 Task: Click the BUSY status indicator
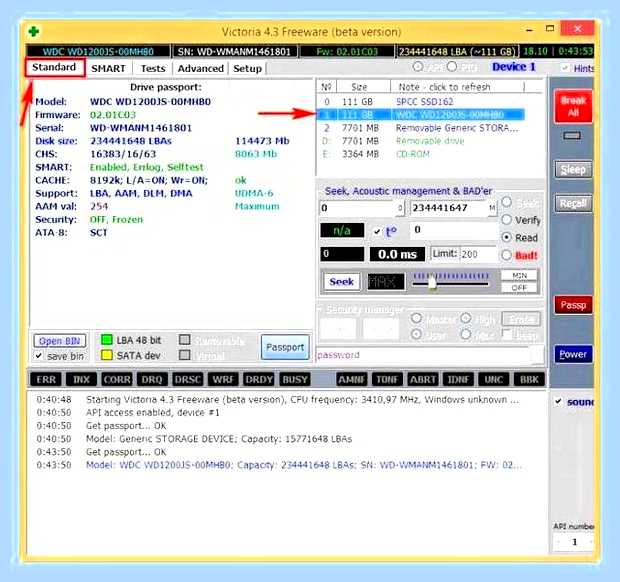[295, 380]
